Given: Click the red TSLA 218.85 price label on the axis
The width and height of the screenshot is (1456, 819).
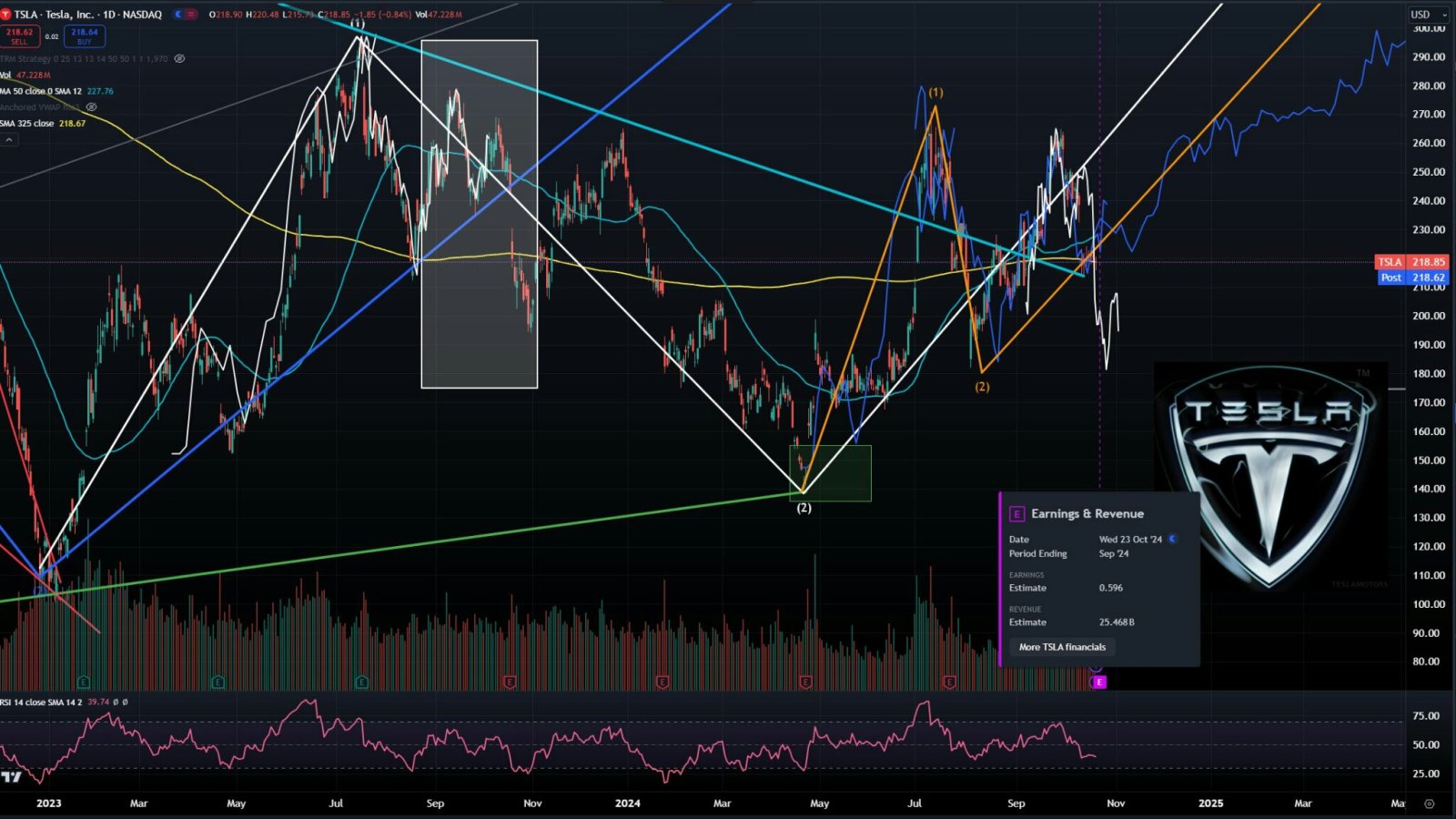Looking at the screenshot, I should 1410,262.
